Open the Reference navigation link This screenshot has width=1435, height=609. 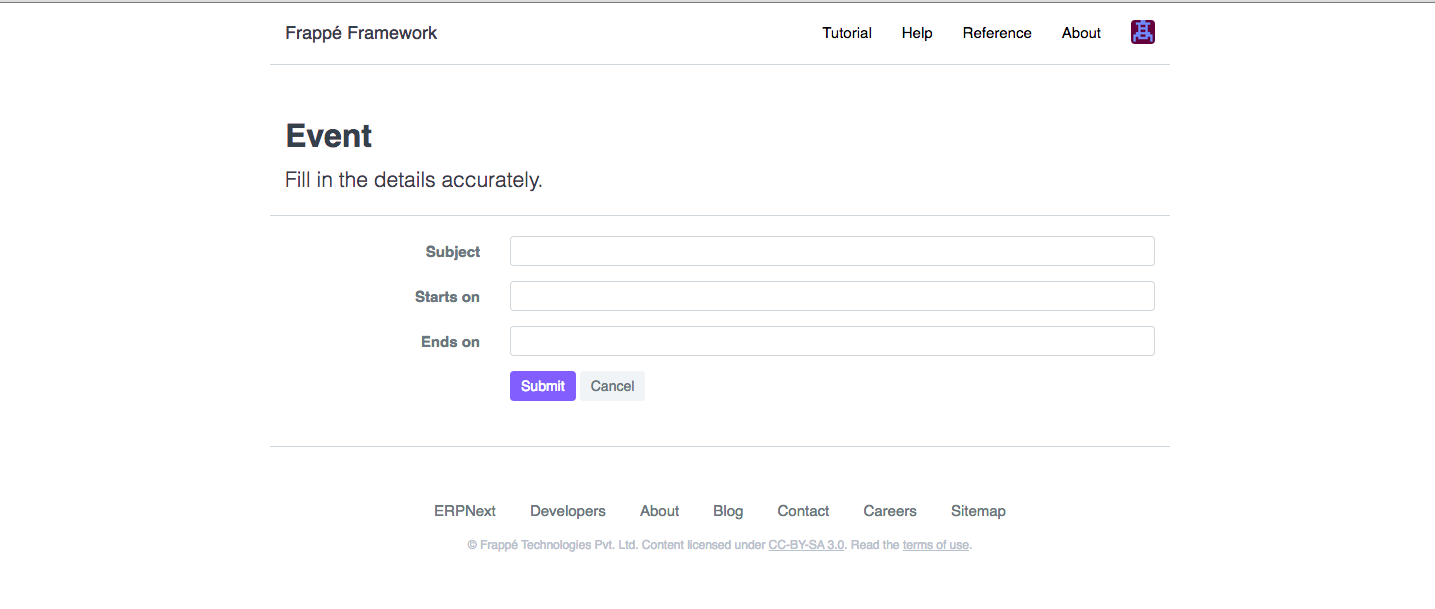[996, 33]
